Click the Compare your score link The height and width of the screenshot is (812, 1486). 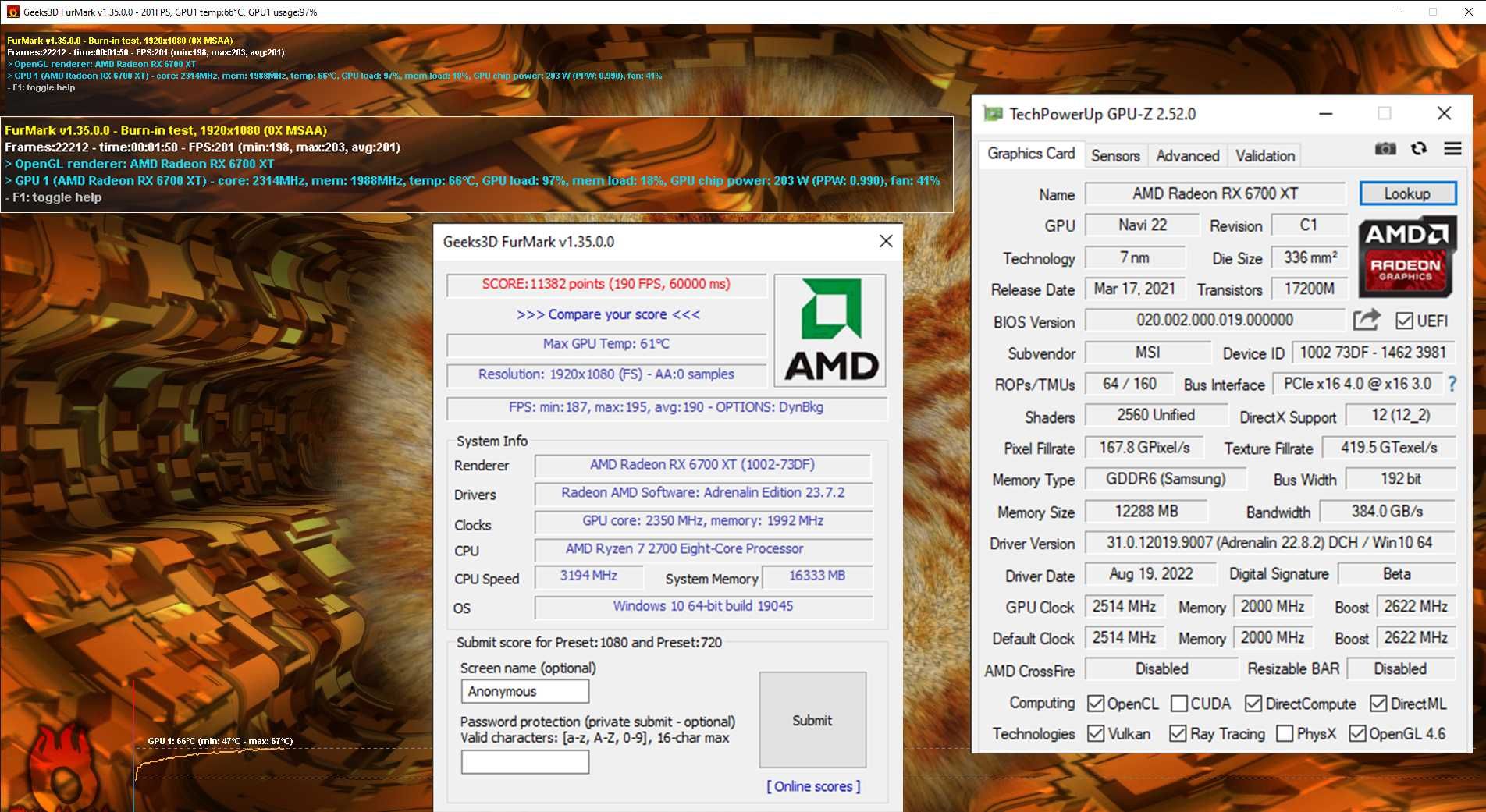(x=608, y=314)
